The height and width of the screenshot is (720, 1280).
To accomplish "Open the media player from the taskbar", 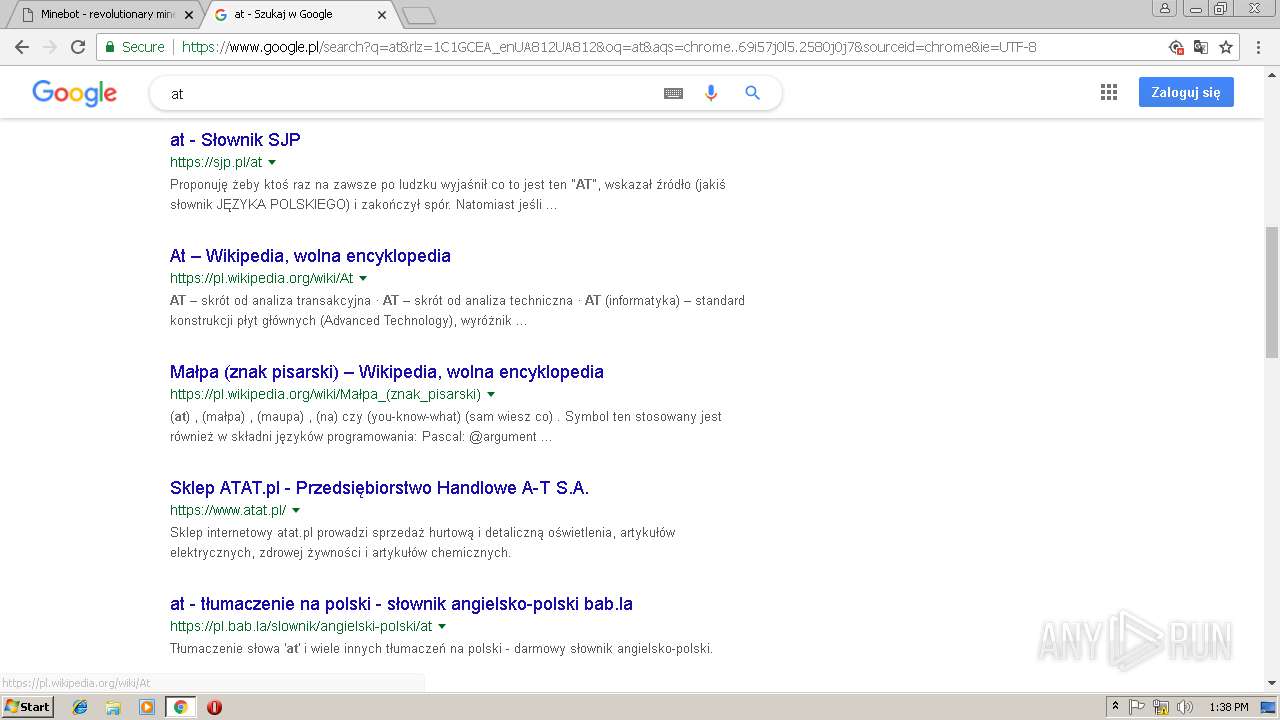I will [147, 707].
